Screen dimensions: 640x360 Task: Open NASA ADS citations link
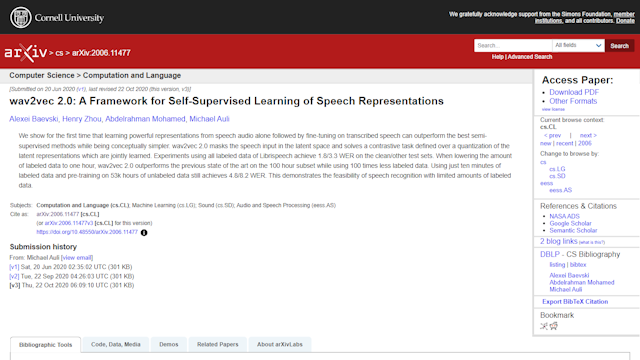[564, 216]
